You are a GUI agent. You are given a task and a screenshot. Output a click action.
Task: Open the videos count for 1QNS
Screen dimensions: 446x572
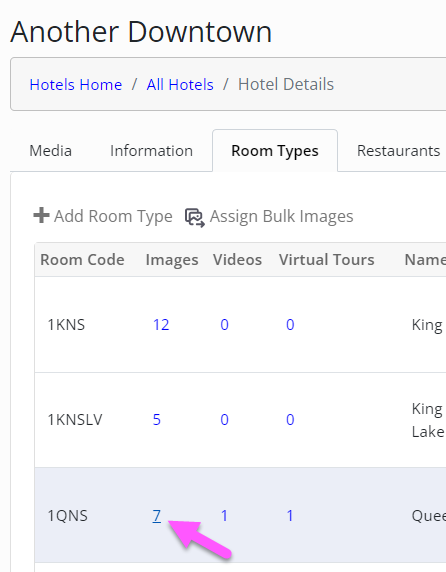point(224,516)
